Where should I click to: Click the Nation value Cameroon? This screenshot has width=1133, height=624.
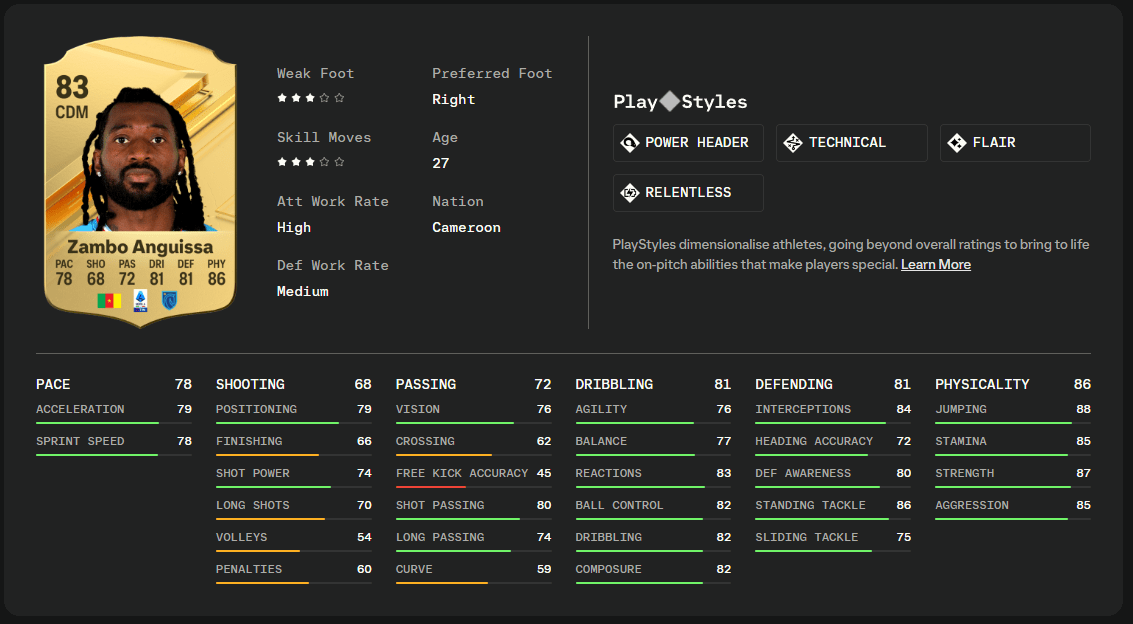[466, 228]
